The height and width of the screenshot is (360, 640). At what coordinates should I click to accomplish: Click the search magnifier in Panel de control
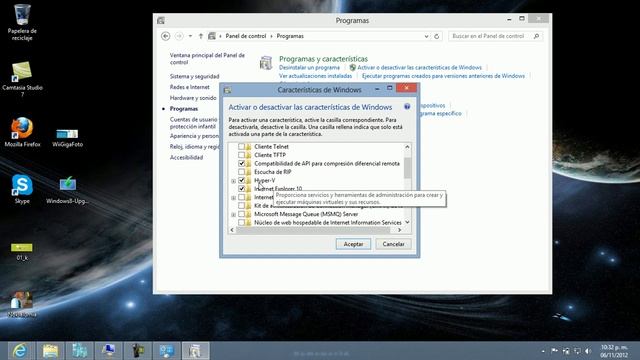(x=536, y=36)
